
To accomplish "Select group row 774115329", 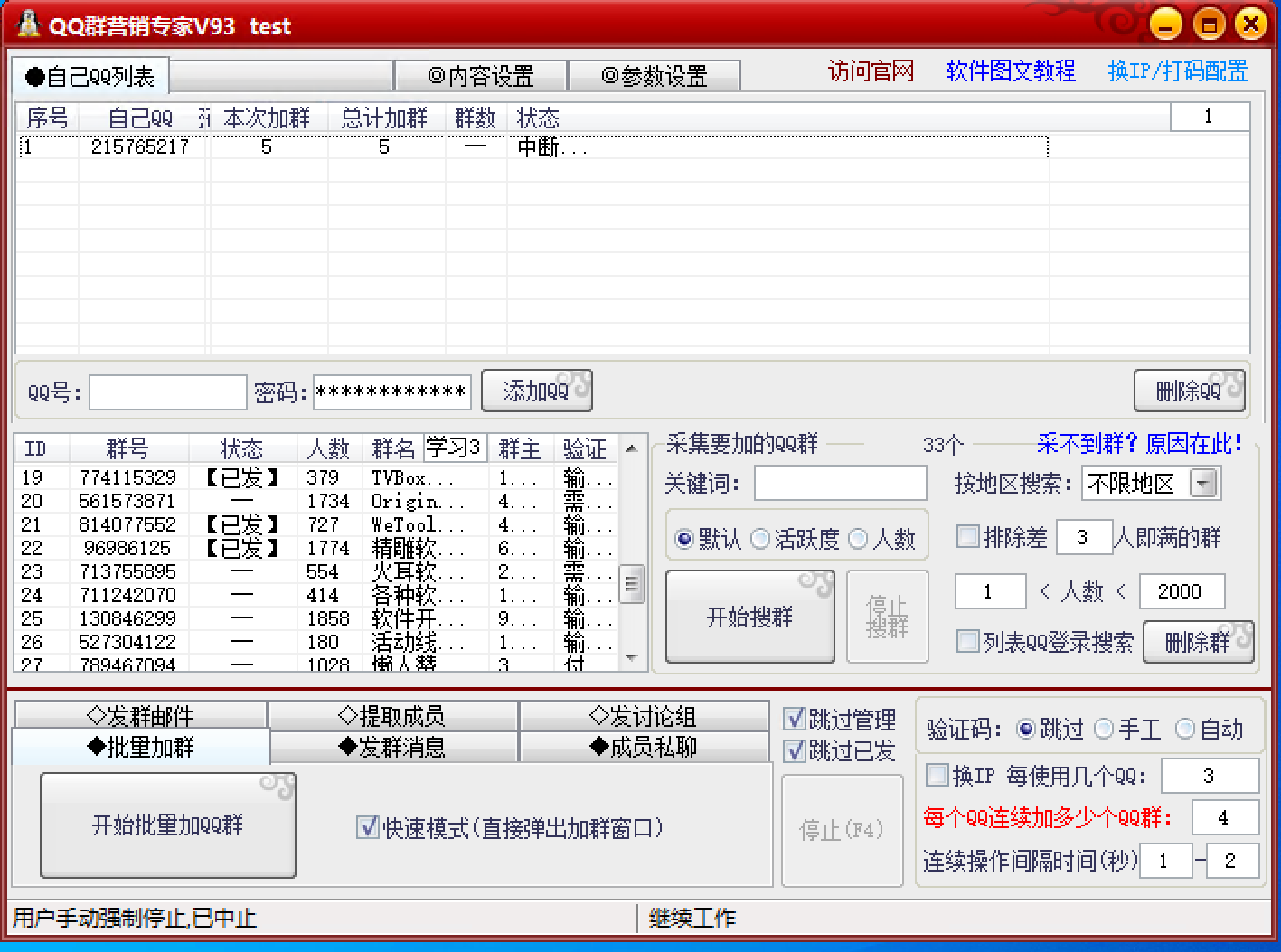I will [x=316, y=477].
